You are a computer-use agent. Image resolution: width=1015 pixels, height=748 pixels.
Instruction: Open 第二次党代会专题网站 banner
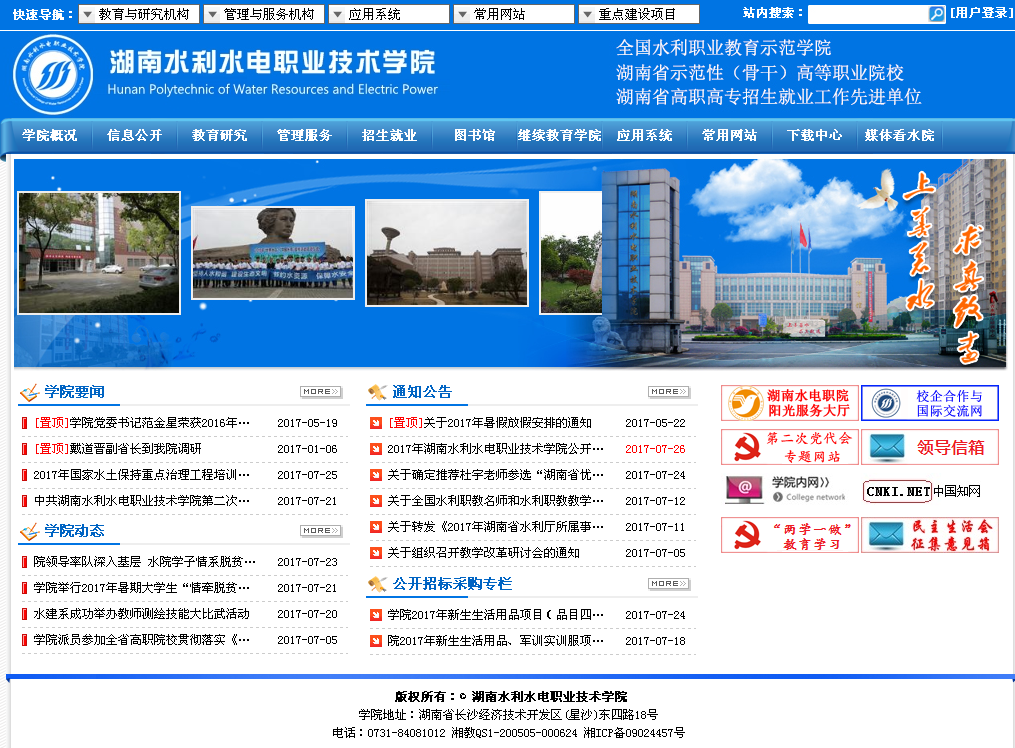tap(789, 447)
